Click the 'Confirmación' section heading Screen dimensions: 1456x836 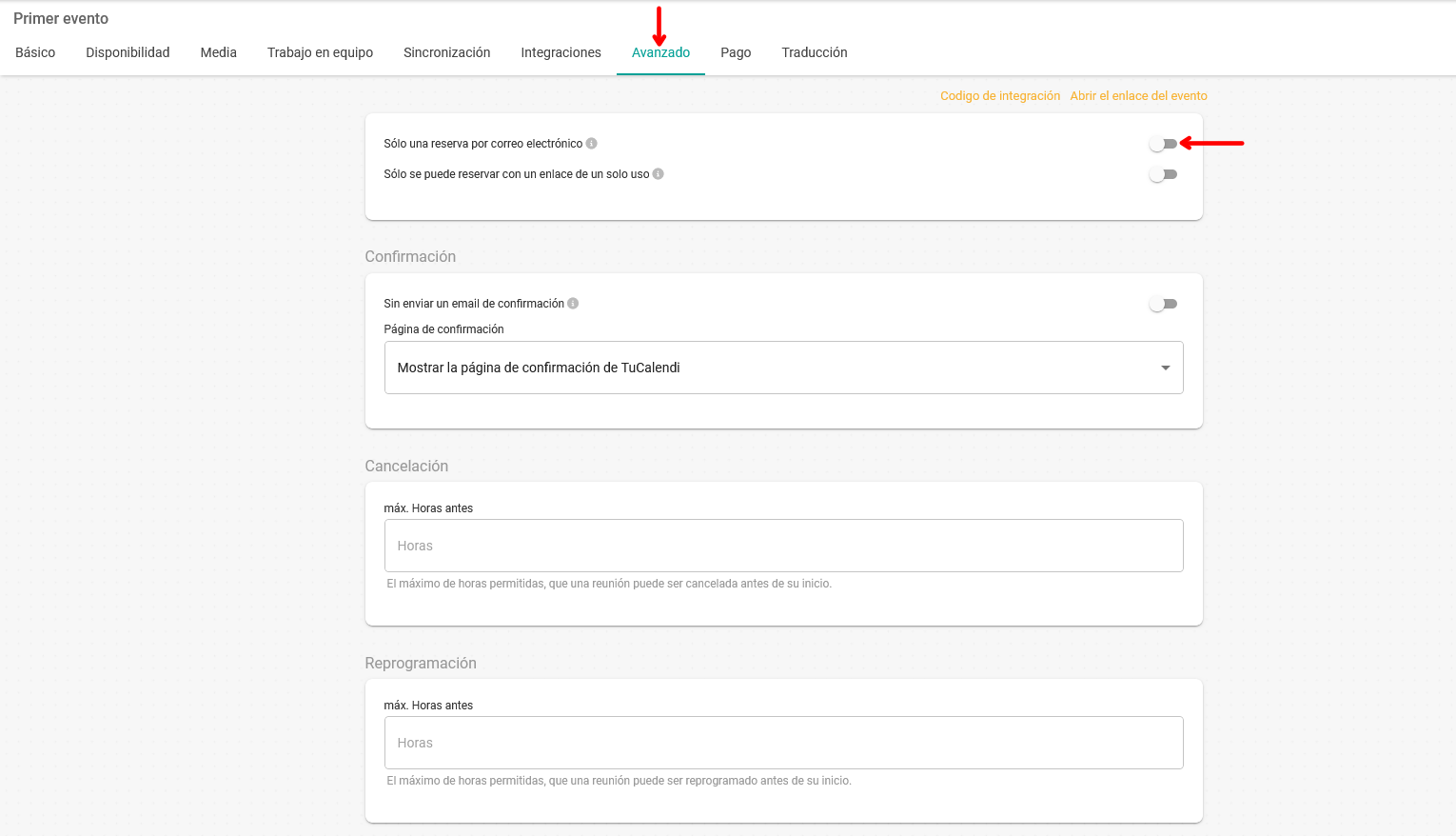pyautogui.click(x=410, y=256)
